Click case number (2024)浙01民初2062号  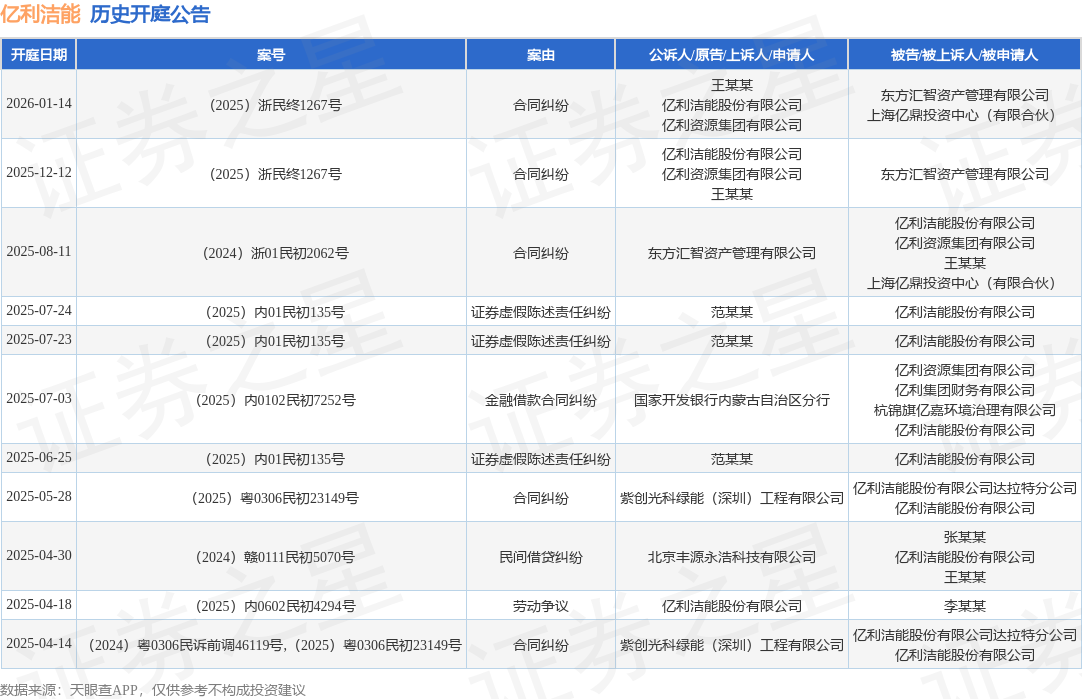(x=275, y=253)
